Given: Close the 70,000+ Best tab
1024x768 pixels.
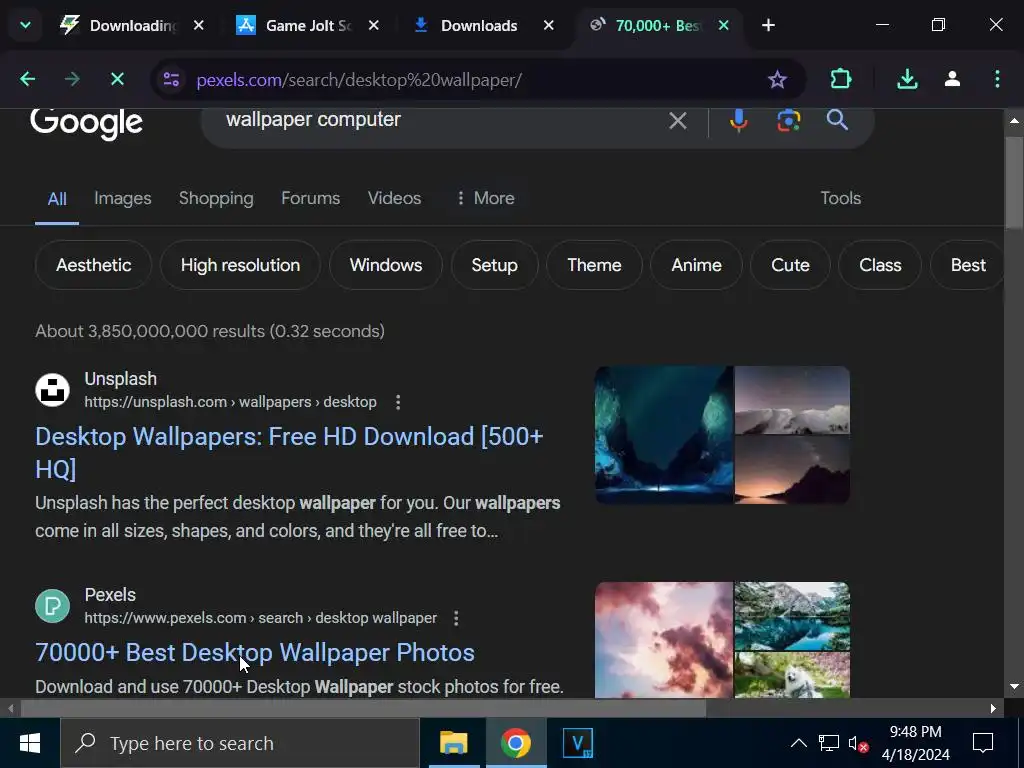Looking at the screenshot, I should [x=724, y=25].
